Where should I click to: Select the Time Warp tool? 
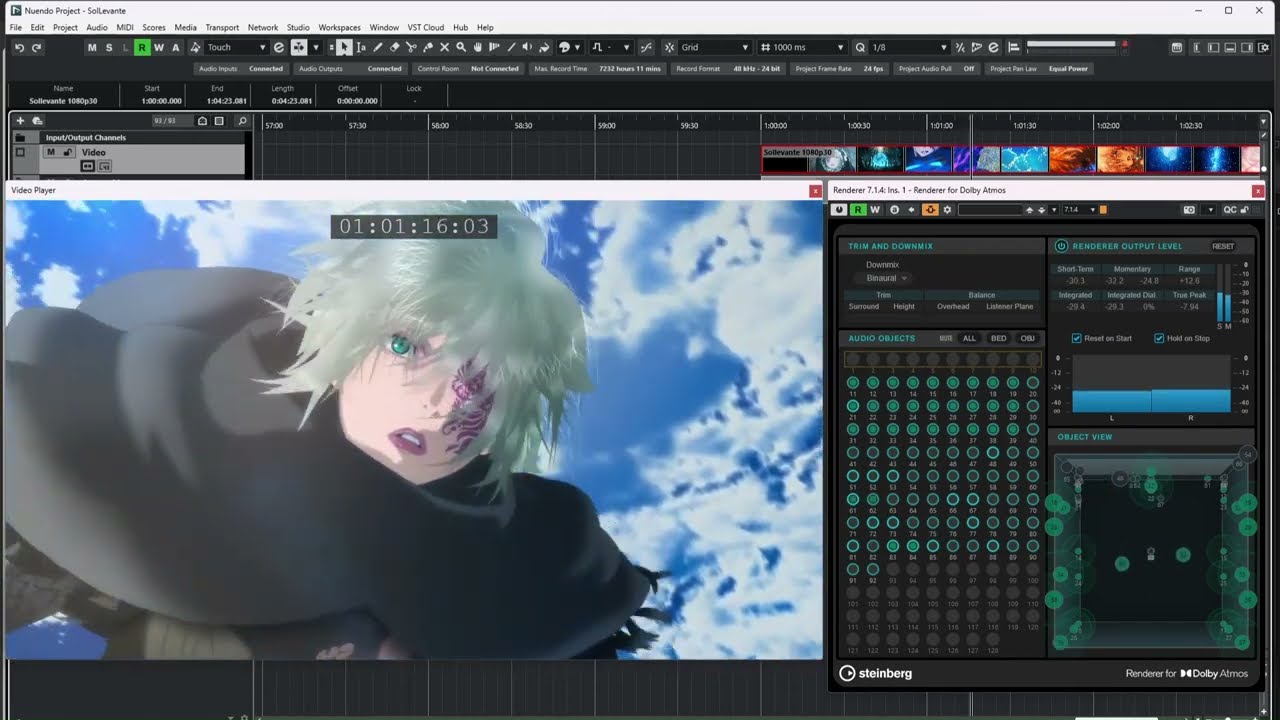point(494,47)
